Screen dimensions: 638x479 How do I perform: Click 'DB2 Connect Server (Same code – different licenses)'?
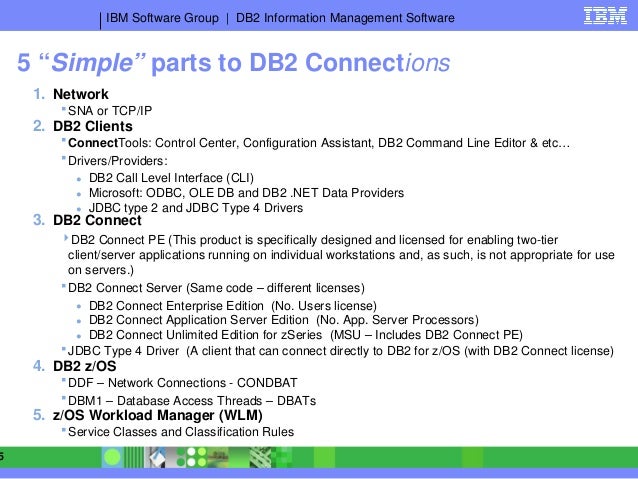[216, 288]
